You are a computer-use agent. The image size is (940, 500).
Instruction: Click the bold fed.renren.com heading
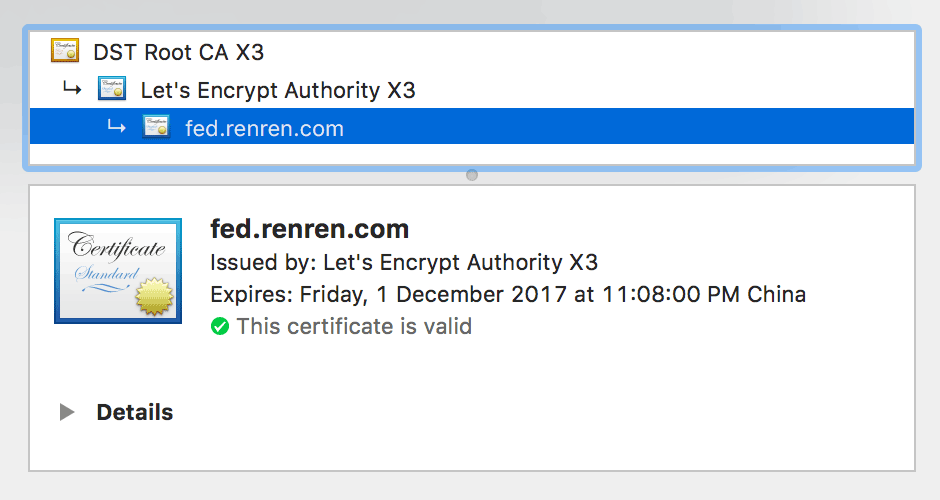click(309, 229)
